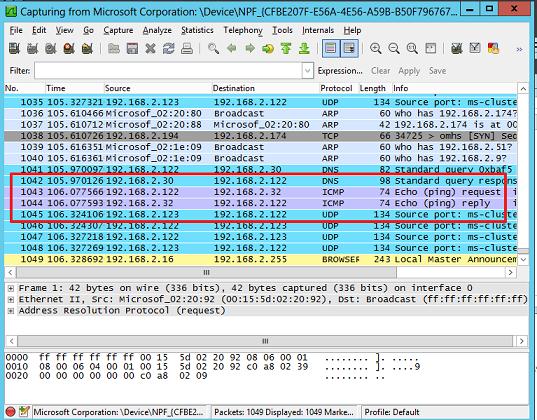
Task: Click packet list scroll up arrow
Action: click(523, 89)
